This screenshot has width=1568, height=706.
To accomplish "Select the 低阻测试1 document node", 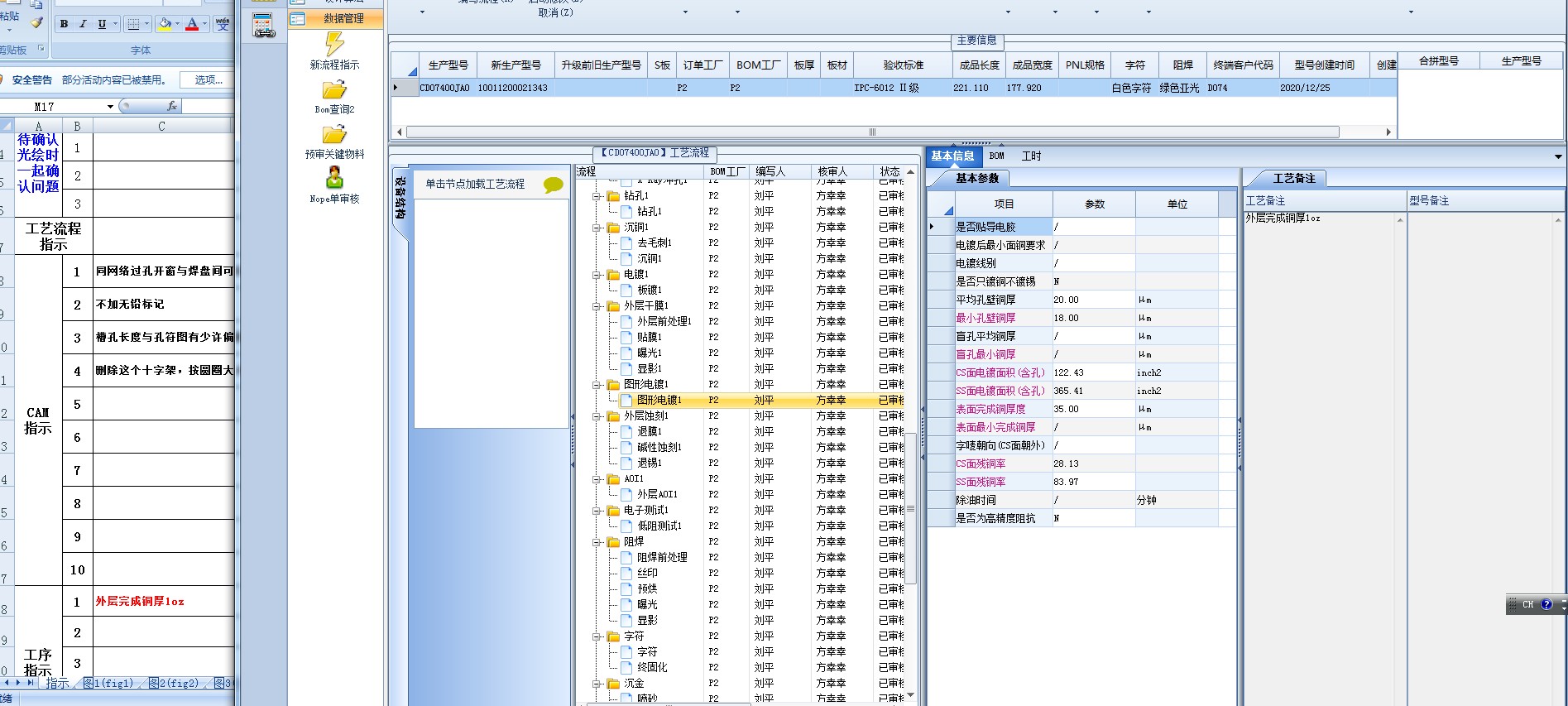I will (659, 526).
